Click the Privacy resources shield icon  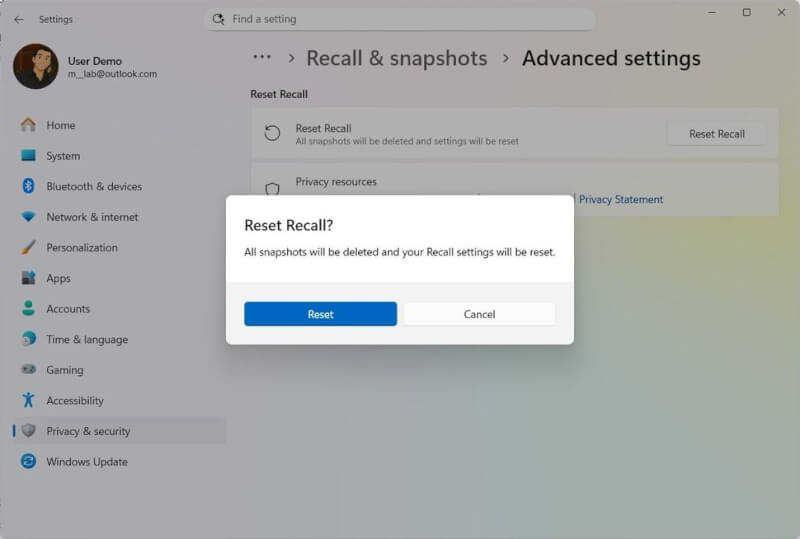point(272,189)
